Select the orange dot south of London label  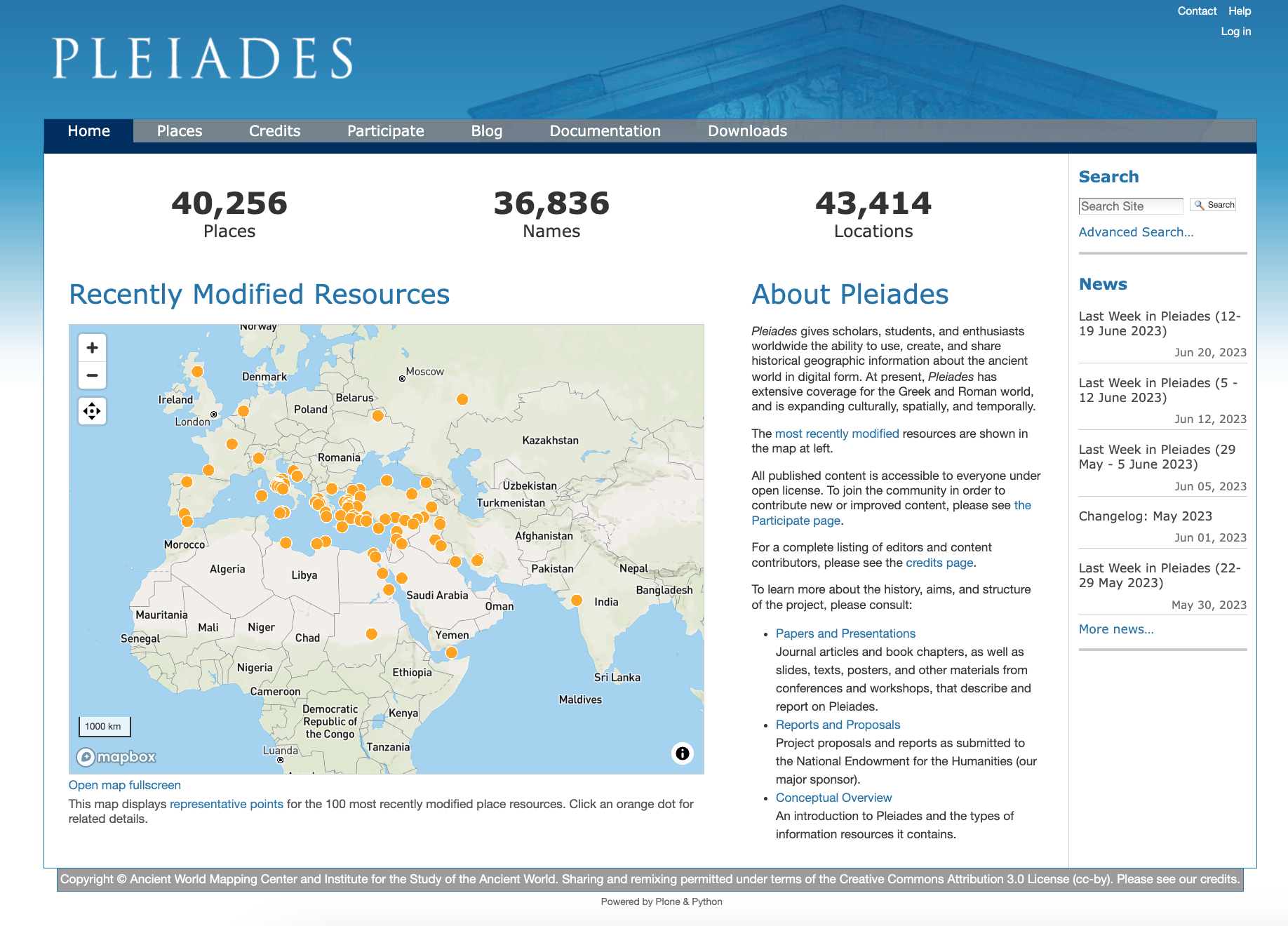(x=232, y=443)
